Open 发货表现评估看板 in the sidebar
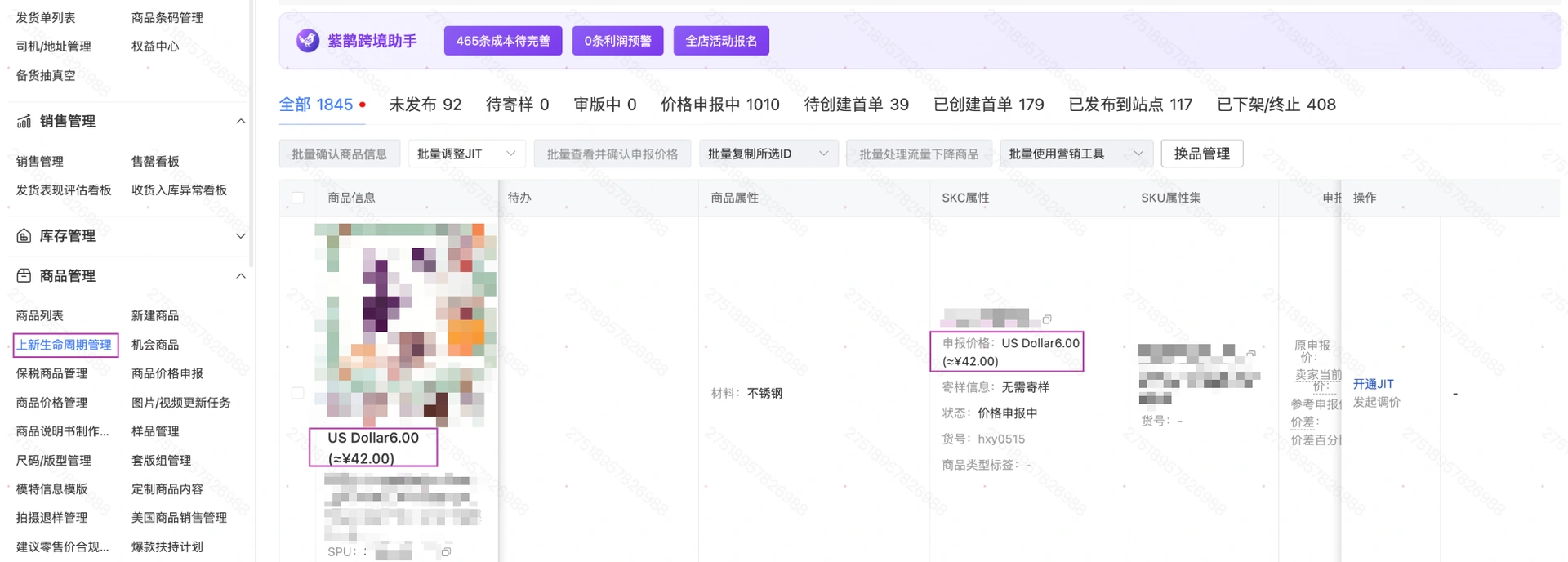 tap(64, 190)
